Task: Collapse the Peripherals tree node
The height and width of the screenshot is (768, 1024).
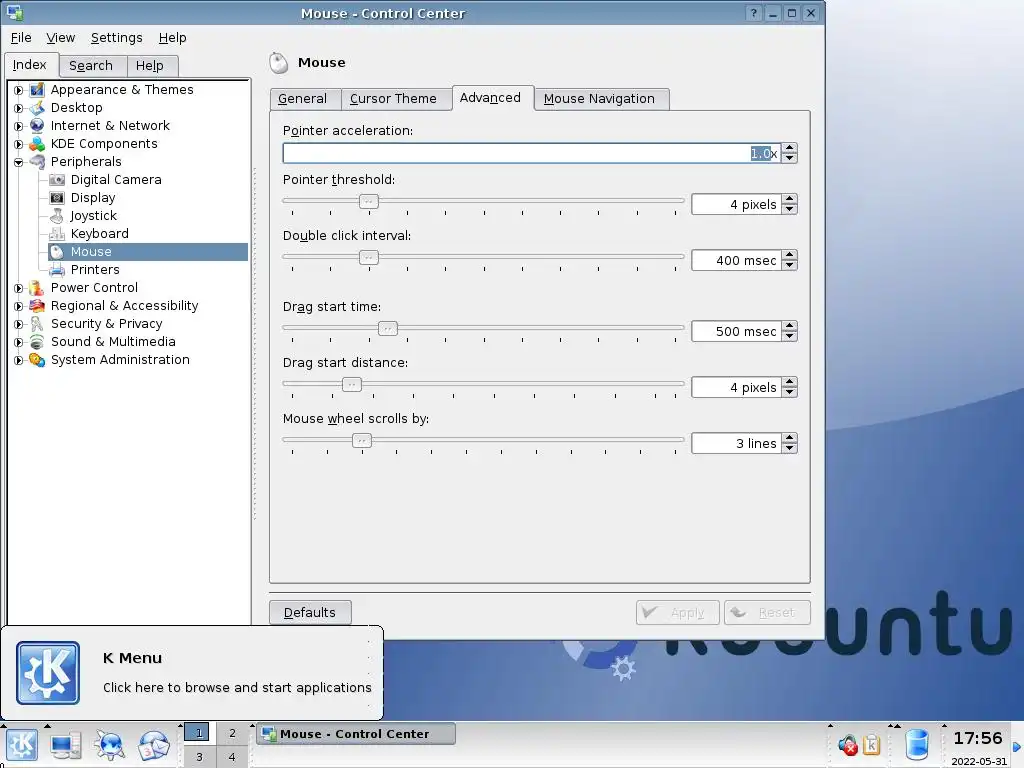Action: [18, 162]
